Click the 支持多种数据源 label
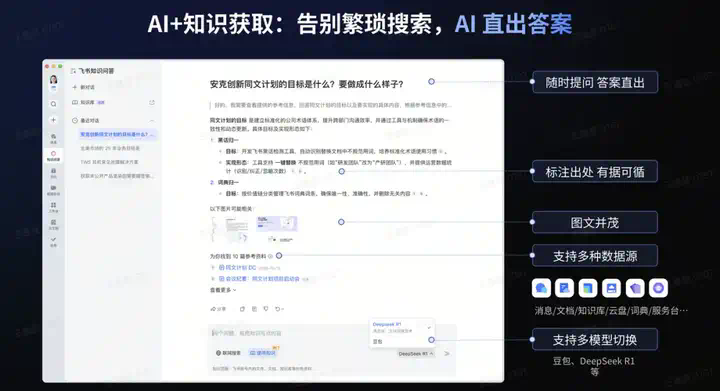The width and height of the screenshot is (720, 391). [x=595, y=256]
